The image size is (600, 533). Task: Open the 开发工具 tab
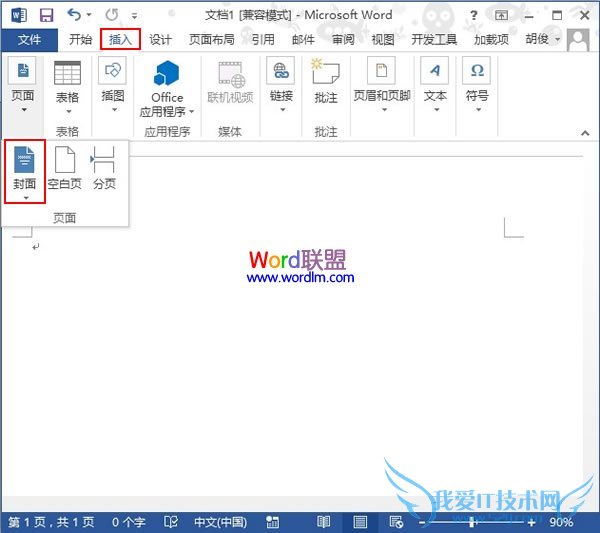click(x=434, y=39)
